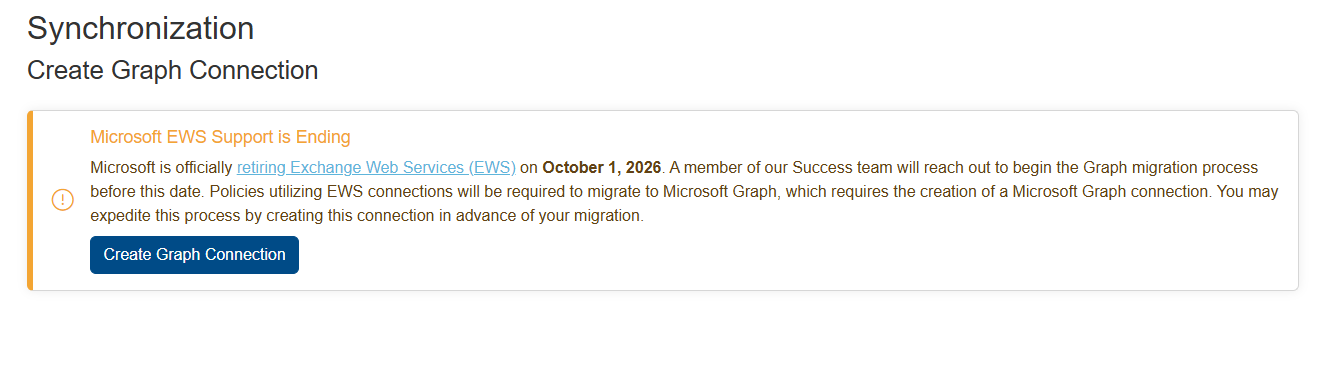The height and width of the screenshot is (373, 1324).
Task: Click the Microsoft EWS Support is Ending title
Action: pos(220,137)
